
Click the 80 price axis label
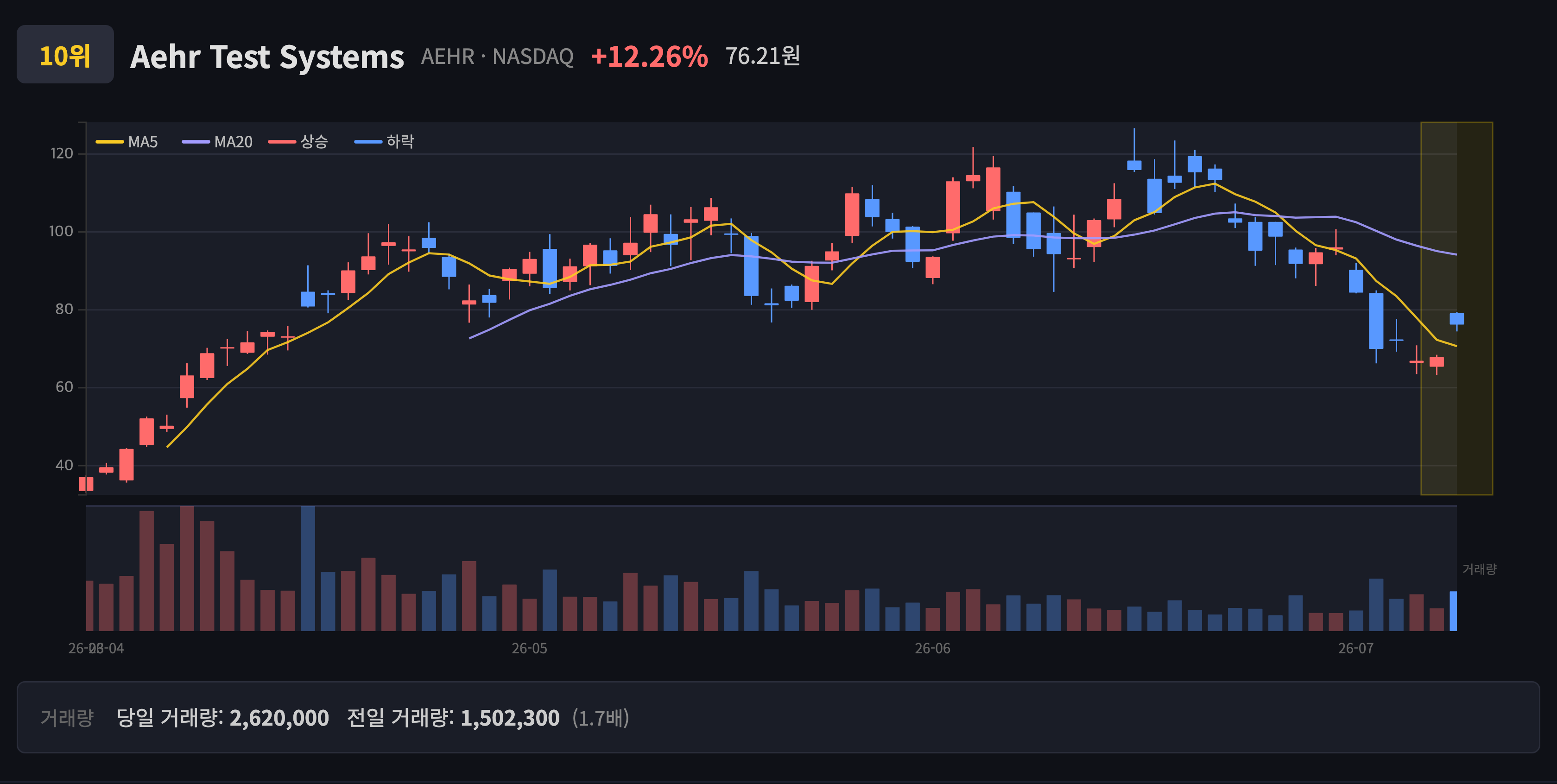[64, 310]
